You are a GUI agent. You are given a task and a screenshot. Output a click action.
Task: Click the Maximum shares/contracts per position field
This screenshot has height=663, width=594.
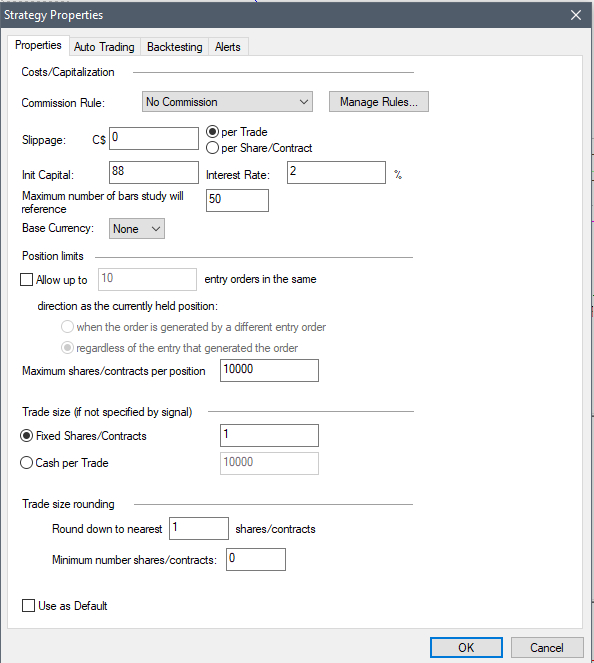click(x=269, y=370)
